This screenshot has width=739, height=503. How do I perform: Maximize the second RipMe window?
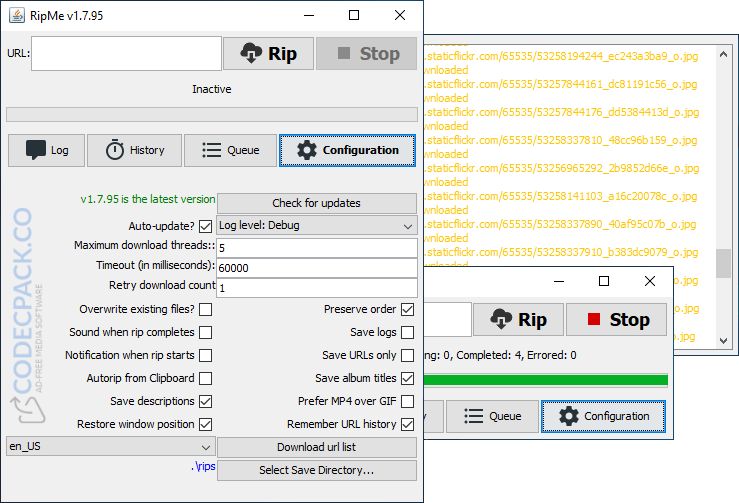(604, 281)
